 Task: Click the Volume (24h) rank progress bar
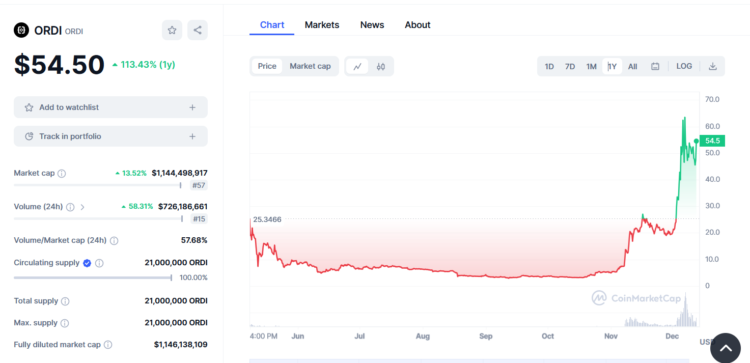[98, 219]
